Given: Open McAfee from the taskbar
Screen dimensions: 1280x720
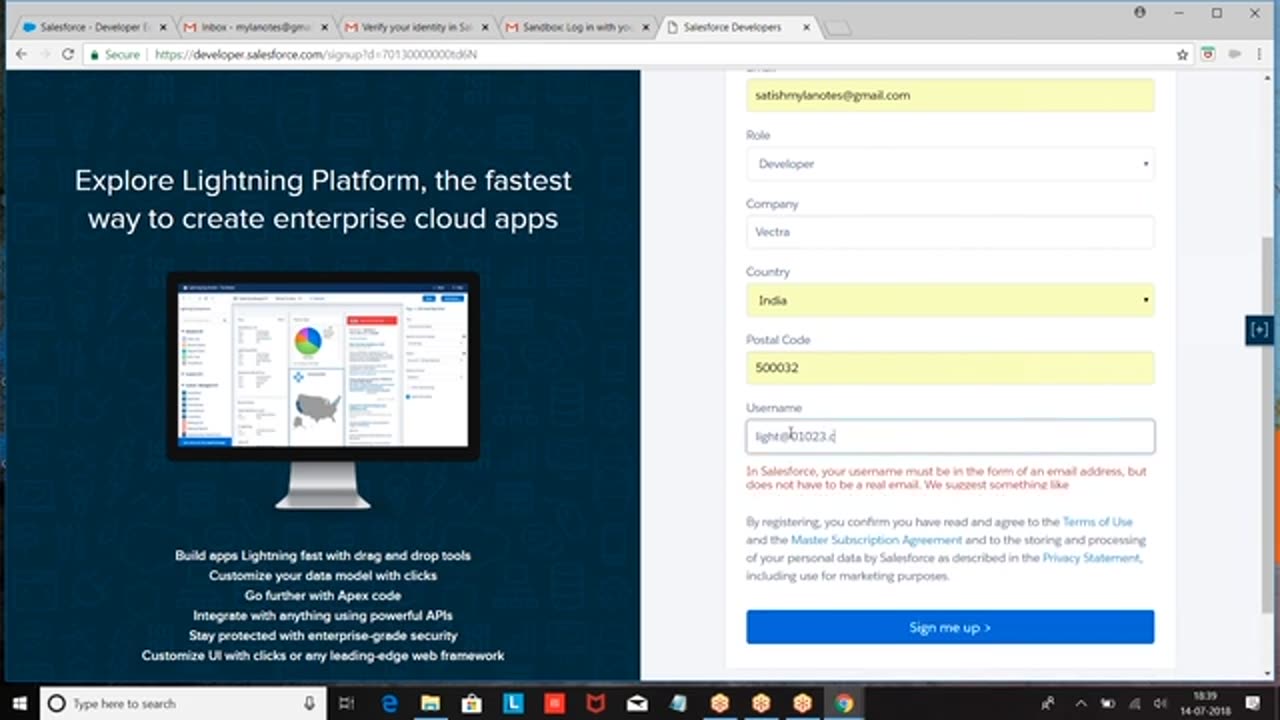Looking at the screenshot, I should click(596, 703).
